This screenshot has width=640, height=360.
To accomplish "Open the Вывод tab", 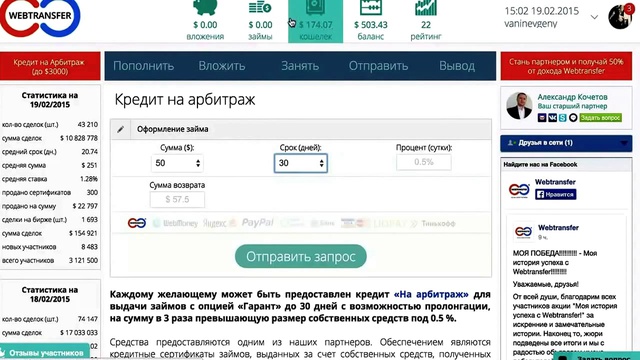I will pyautogui.click(x=457, y=66).
